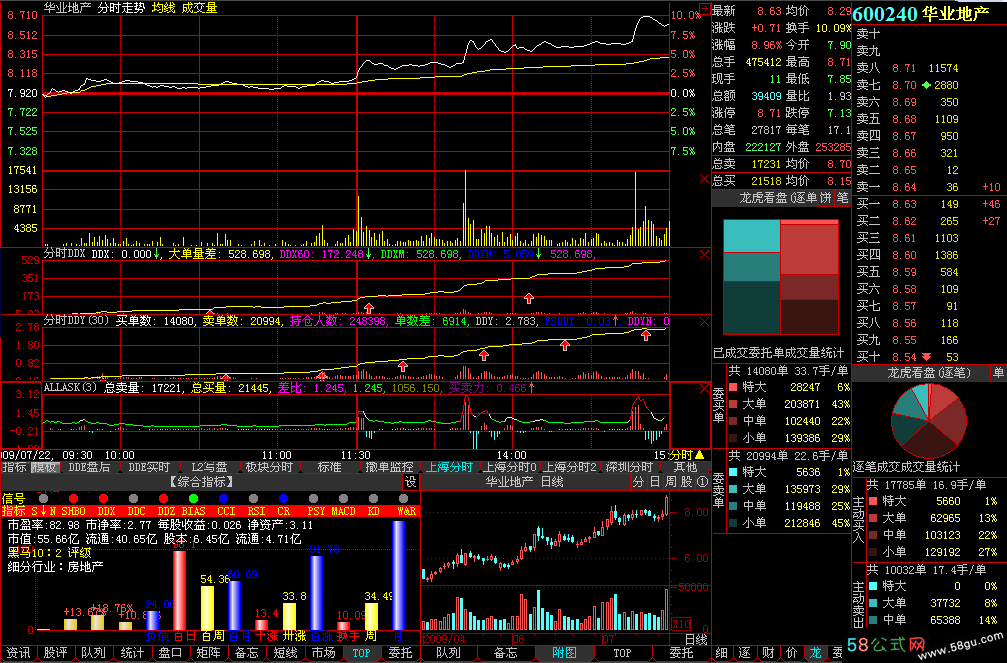This screenshot has width=1007, height=663.
Task: Click the circled 1 icon in 日线 header
Action: 703,482
